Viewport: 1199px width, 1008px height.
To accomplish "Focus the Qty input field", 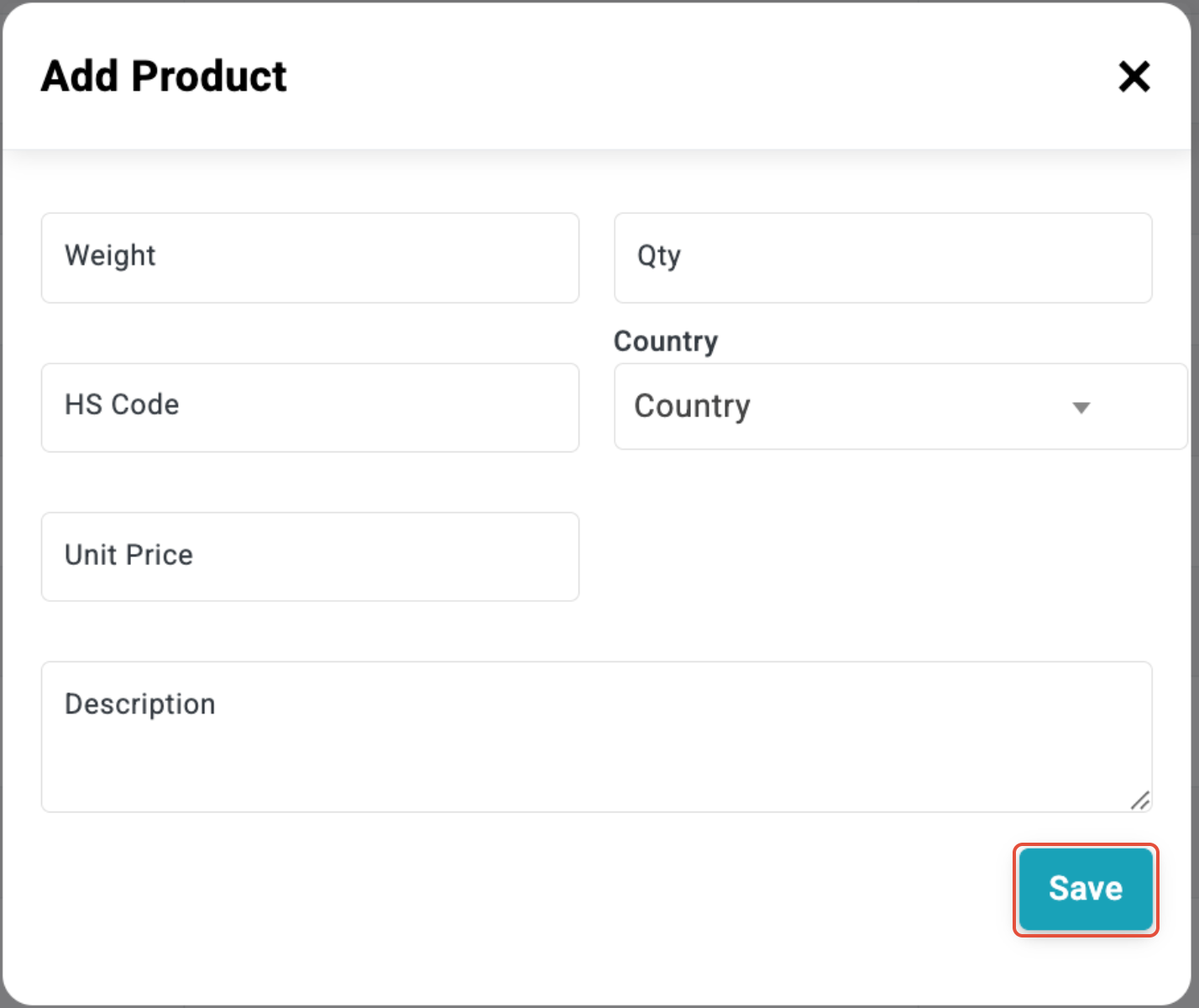I will pos(882,258).
